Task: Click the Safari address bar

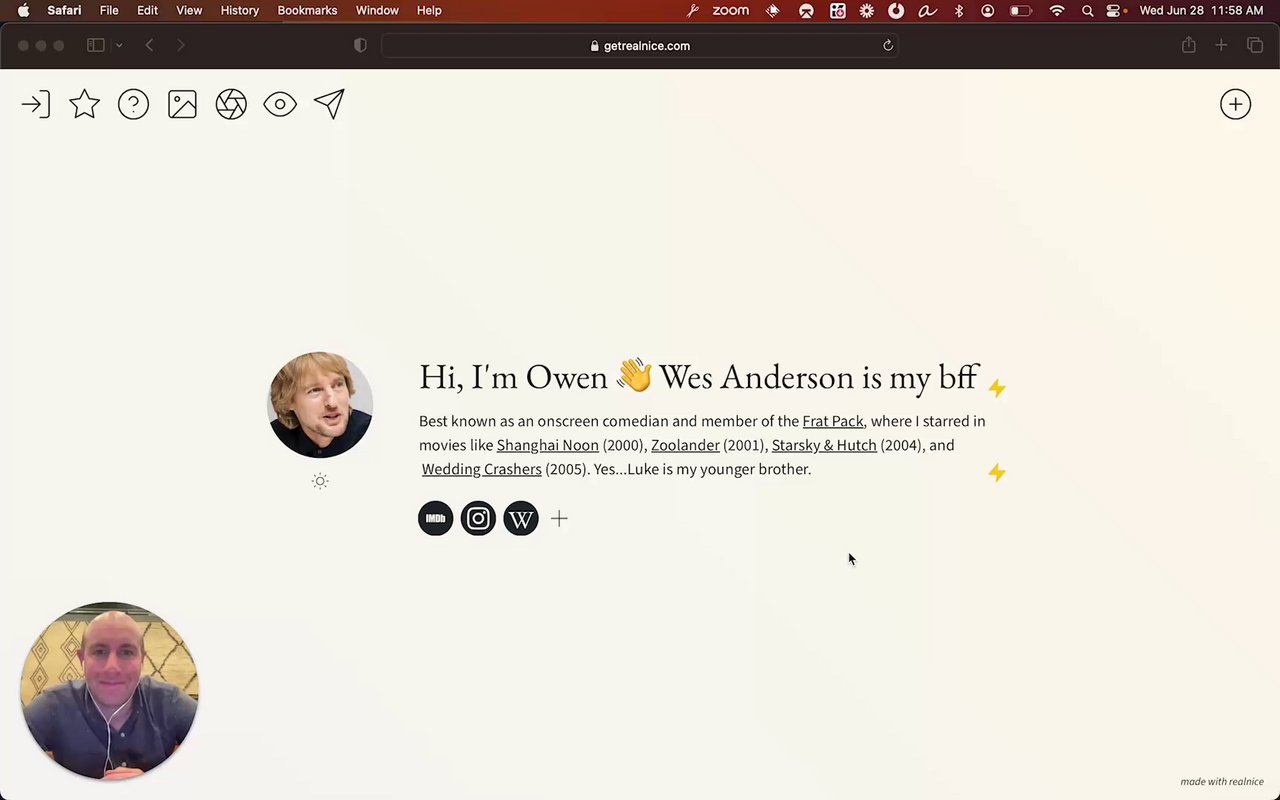Action: 640,45
